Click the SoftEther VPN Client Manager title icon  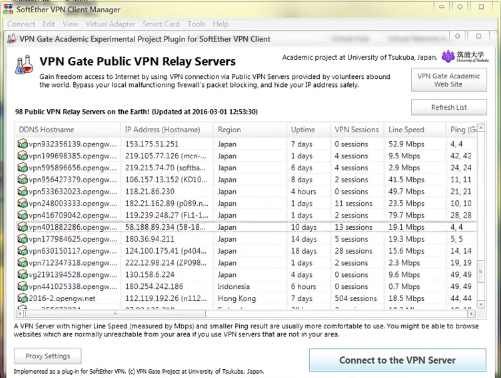click(8, 9)
